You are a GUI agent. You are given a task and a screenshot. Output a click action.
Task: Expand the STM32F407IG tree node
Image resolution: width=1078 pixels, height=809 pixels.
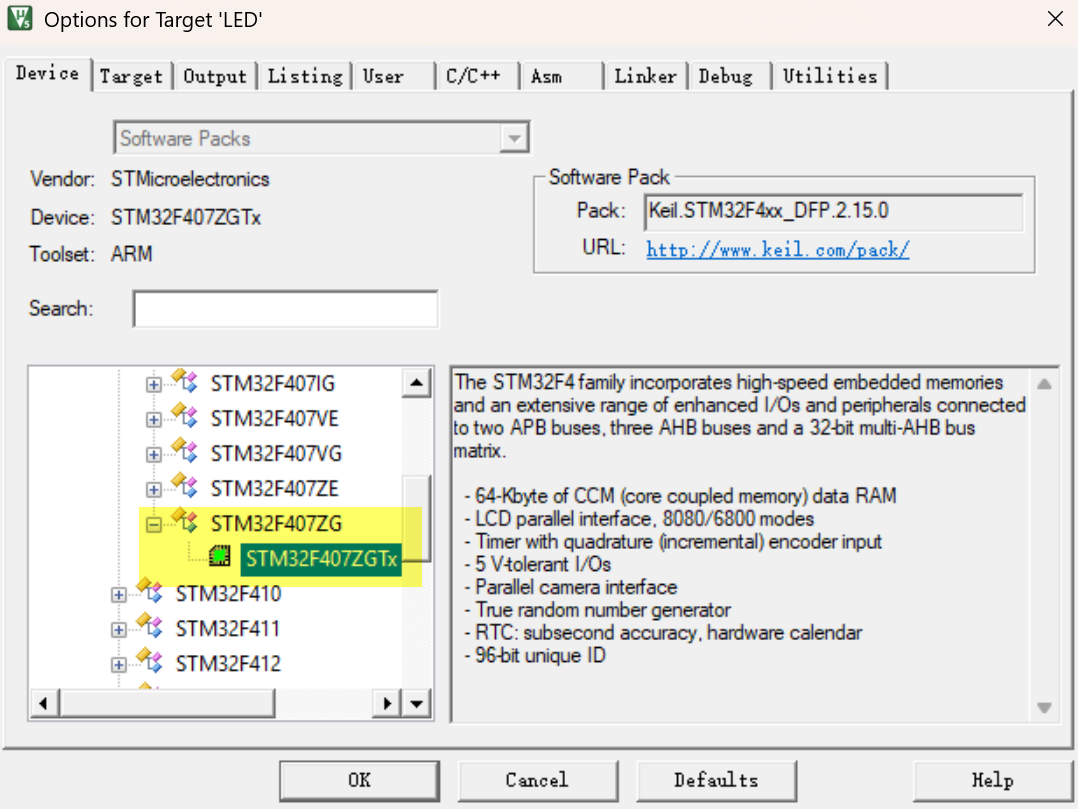point(154,384)
